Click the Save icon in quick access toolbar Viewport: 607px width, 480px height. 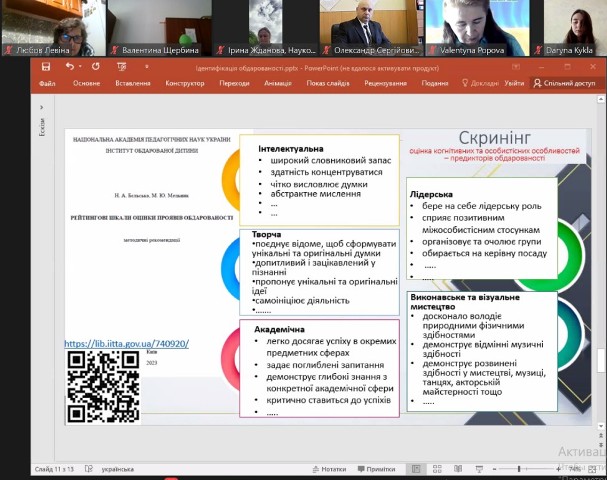point(45,66)
